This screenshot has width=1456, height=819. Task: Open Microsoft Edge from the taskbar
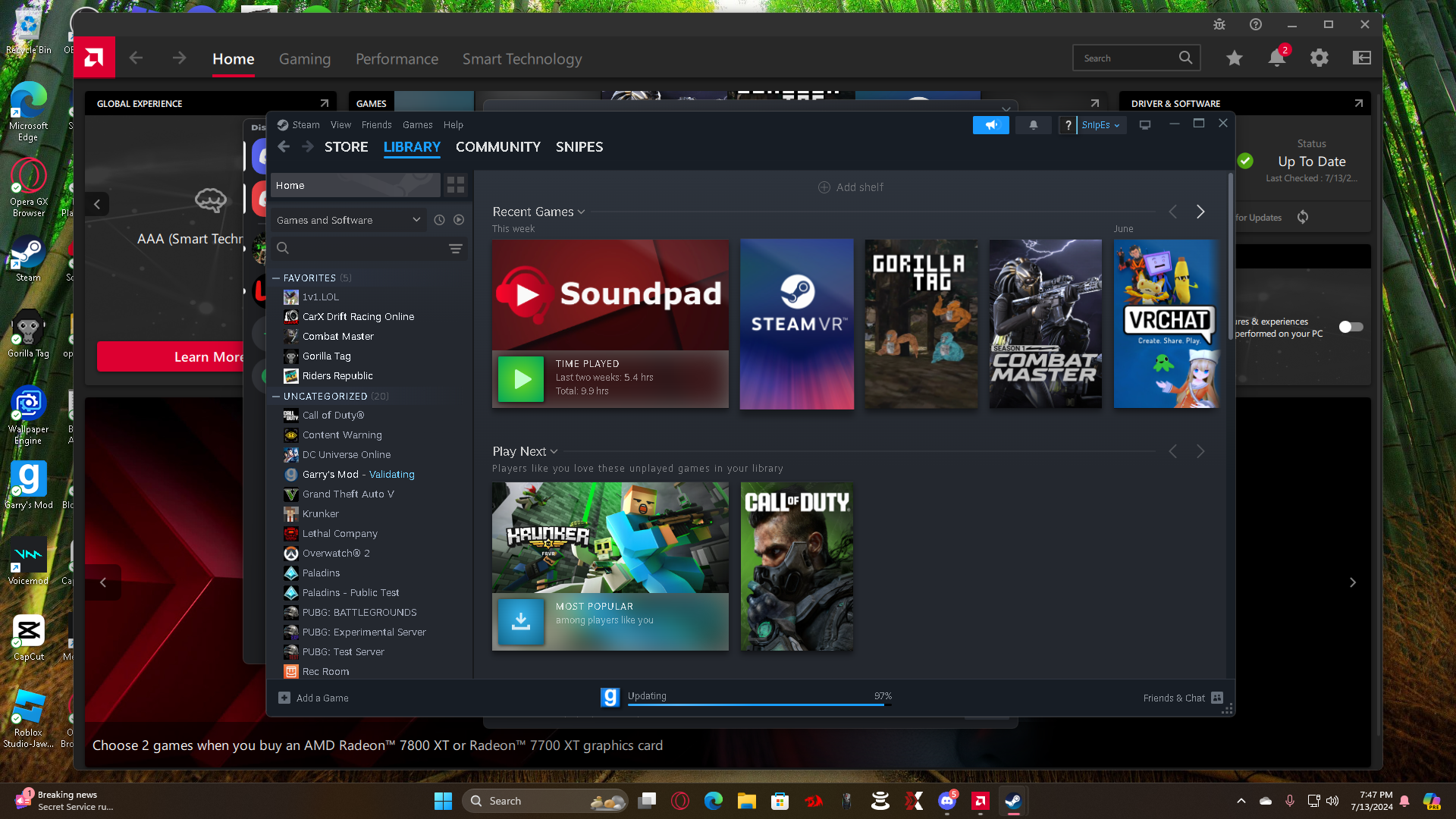[714, 801]
